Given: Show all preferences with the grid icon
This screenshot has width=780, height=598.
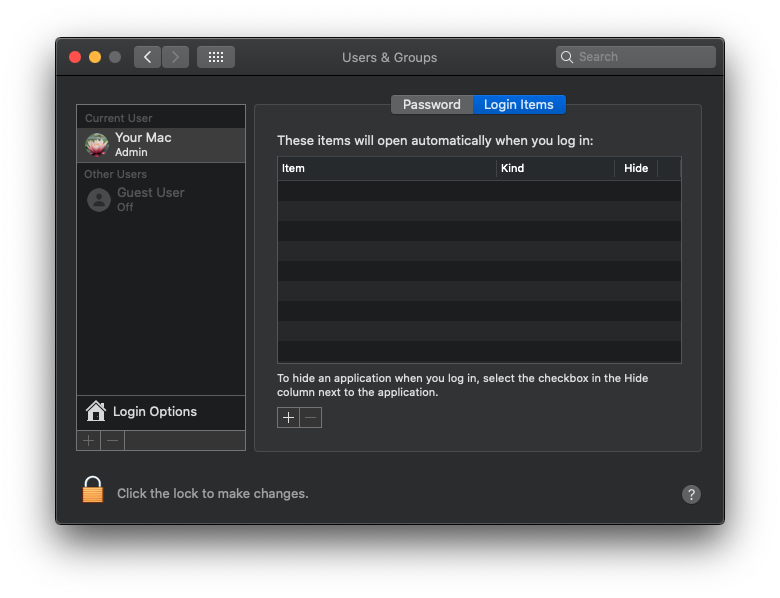Looking at the screenshot, I should [216, 57].
